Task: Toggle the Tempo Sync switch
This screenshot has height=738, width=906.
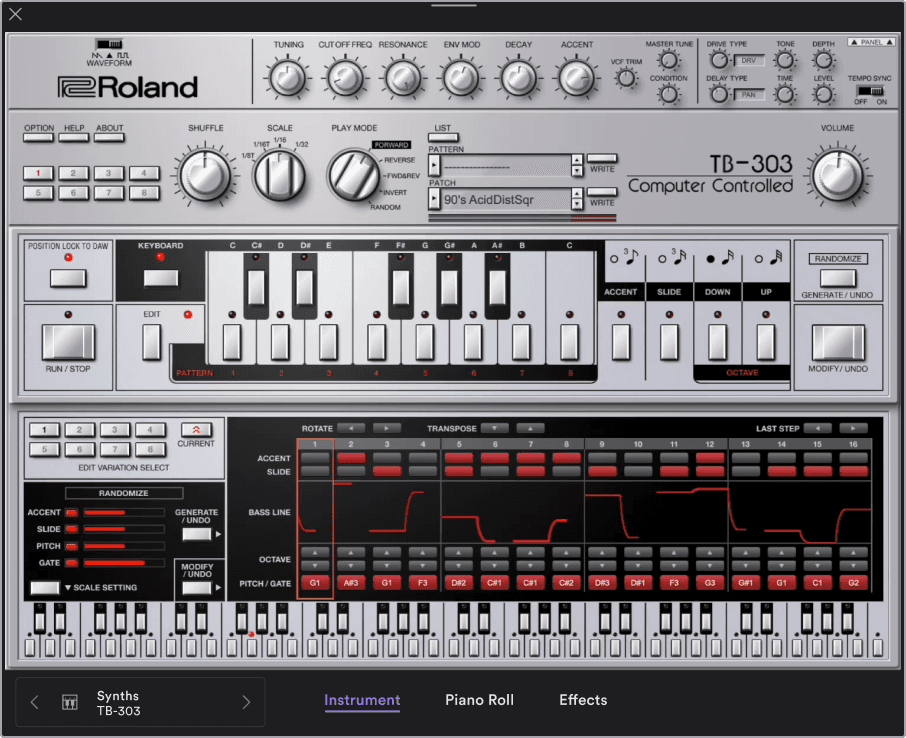Action: pyautogui.click(x=870, y=90)
